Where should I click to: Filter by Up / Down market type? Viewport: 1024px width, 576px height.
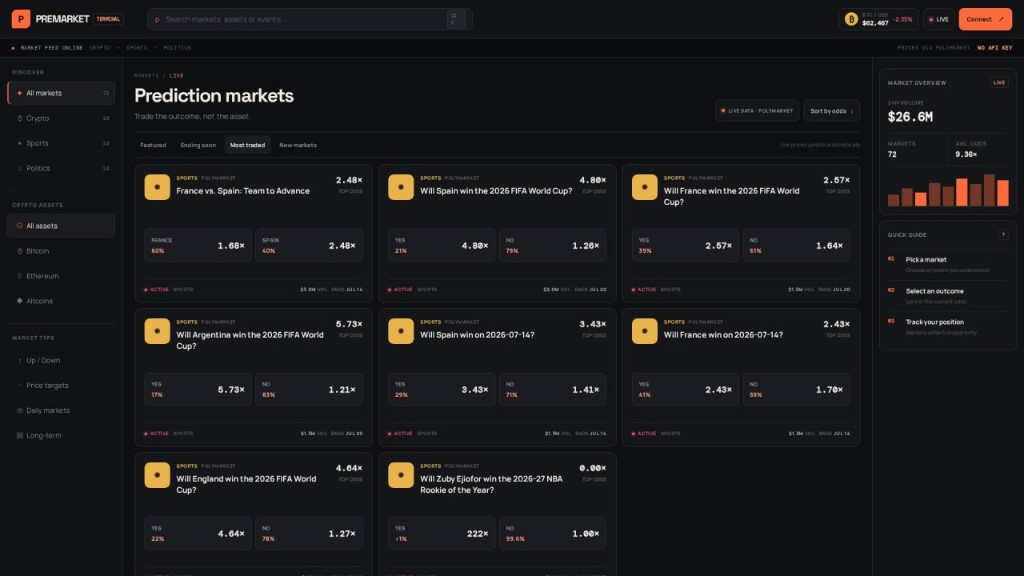coord(61,360)
